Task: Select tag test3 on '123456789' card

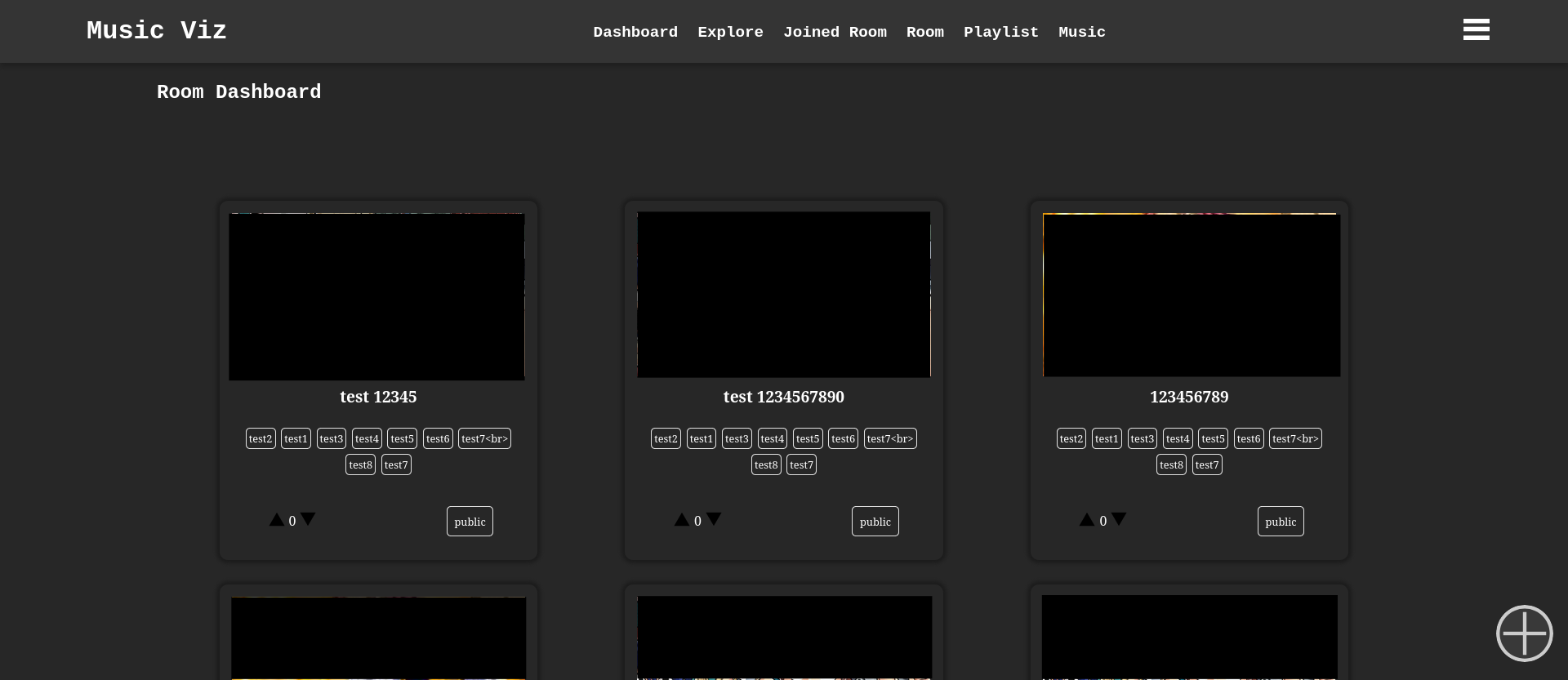Action: pos(1143,438)
